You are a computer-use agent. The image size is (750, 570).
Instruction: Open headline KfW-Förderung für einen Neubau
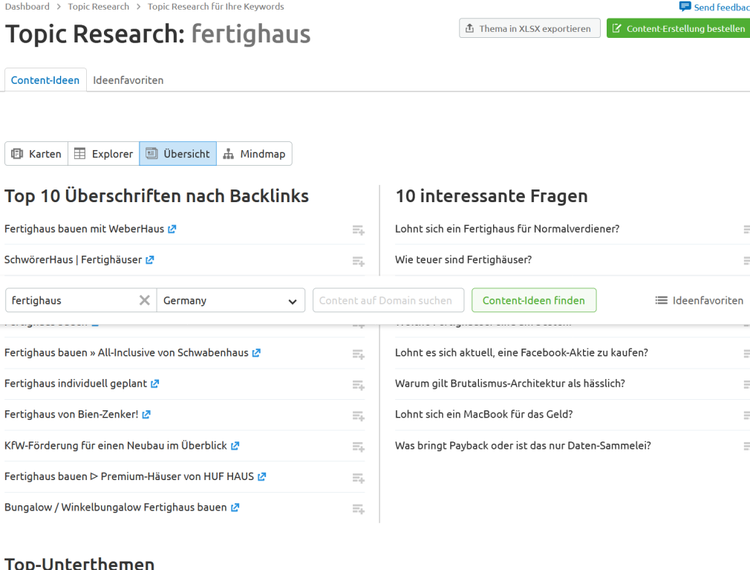116,446
